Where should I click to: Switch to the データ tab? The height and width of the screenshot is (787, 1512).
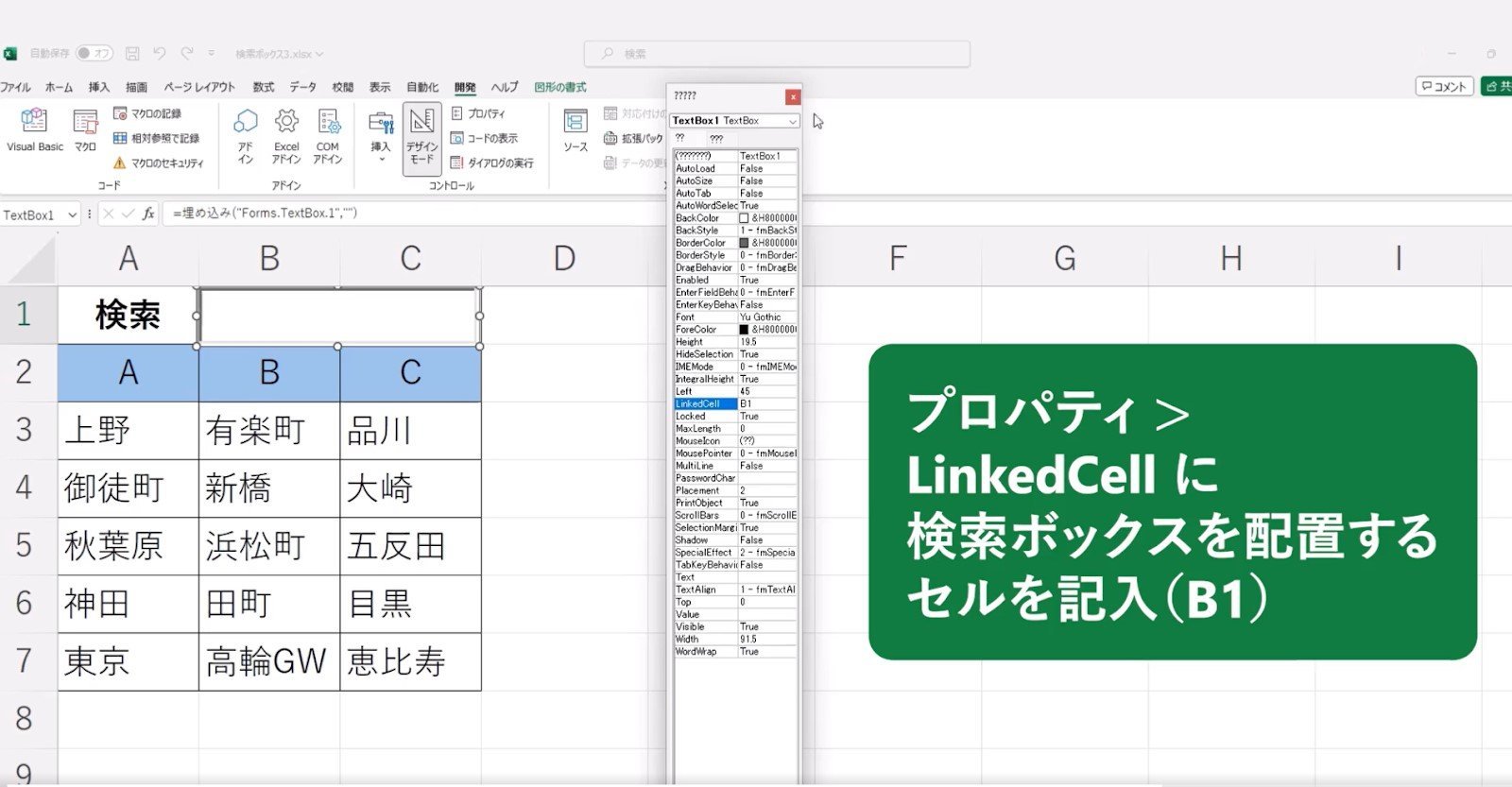(x=303, y=87)
